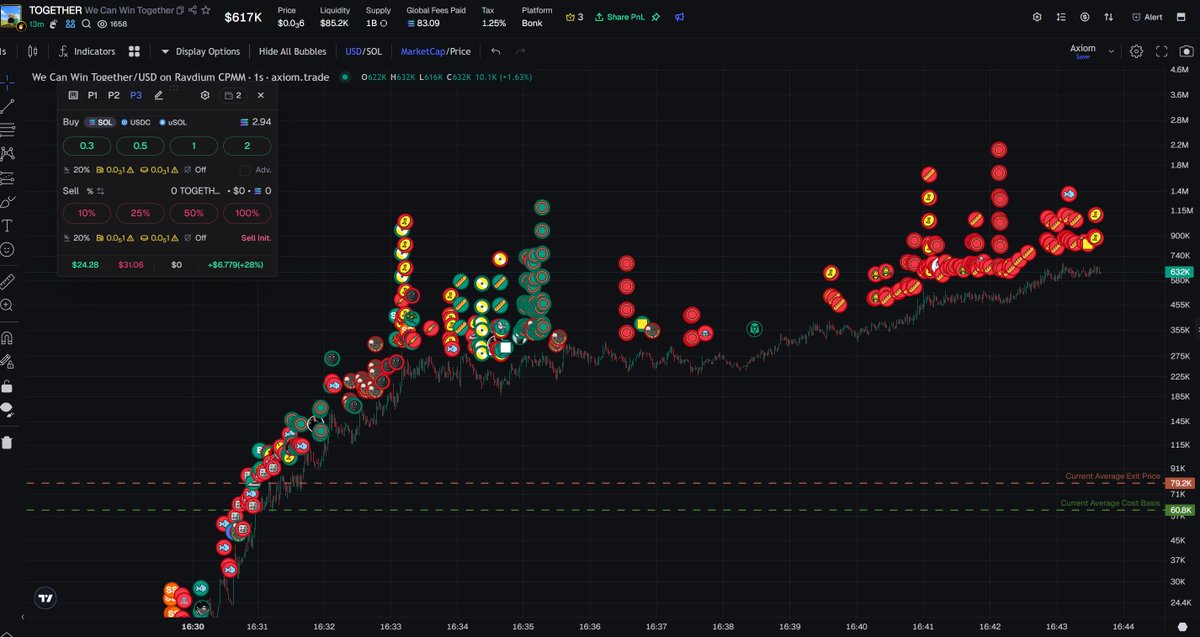
Task: Toggle stay in drawing mode
Action: [x=8, y=361]
